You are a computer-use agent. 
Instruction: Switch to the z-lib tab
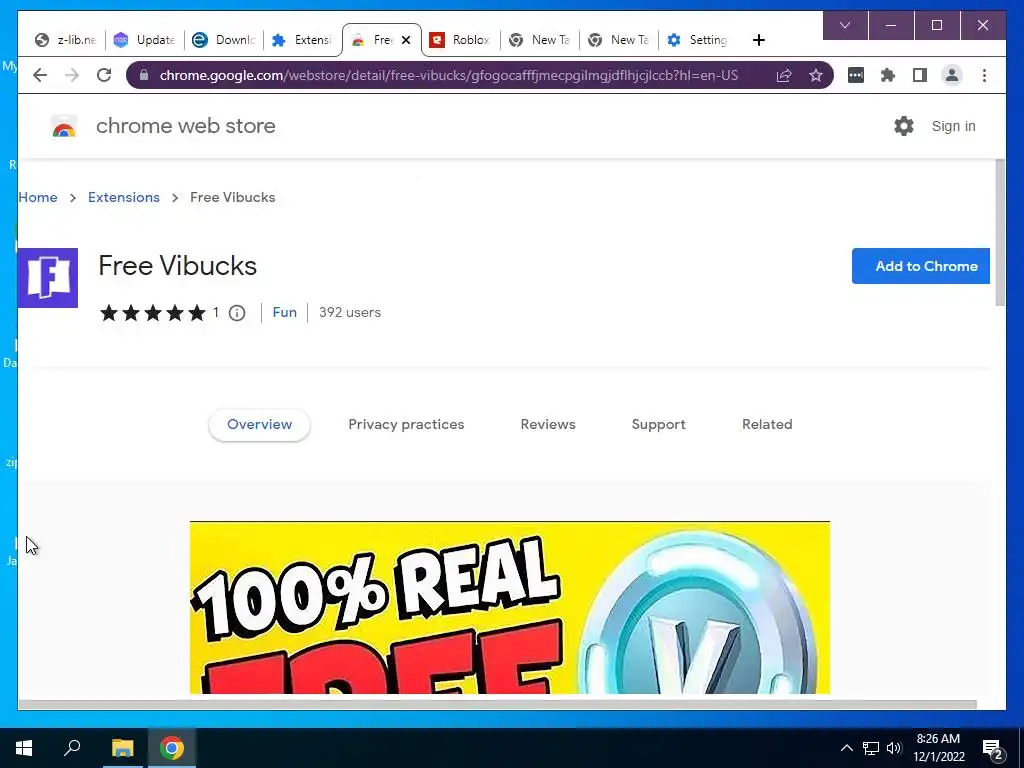pyautogui.click(x=65, y=40)
